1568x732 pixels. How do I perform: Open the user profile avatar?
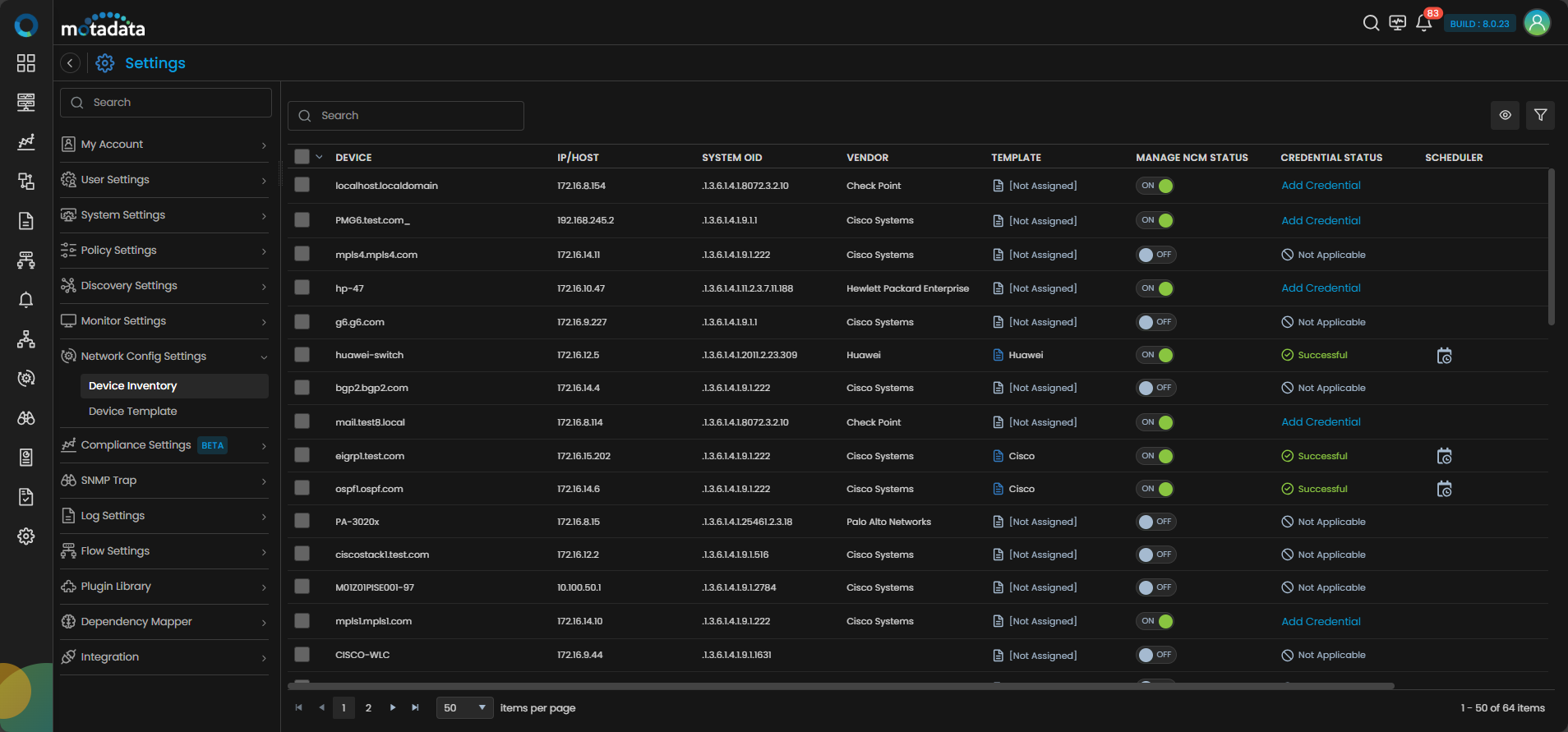point(1537,23)
